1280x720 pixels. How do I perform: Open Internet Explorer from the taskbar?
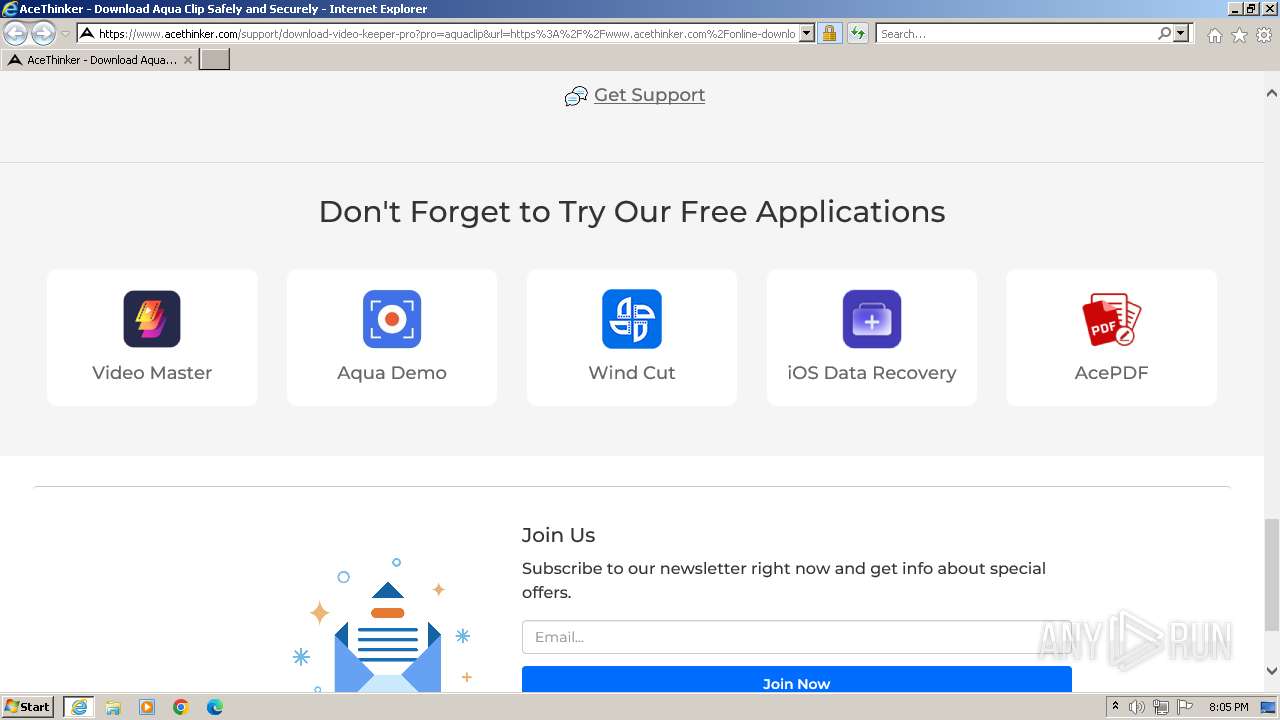(x=79, y=707)
